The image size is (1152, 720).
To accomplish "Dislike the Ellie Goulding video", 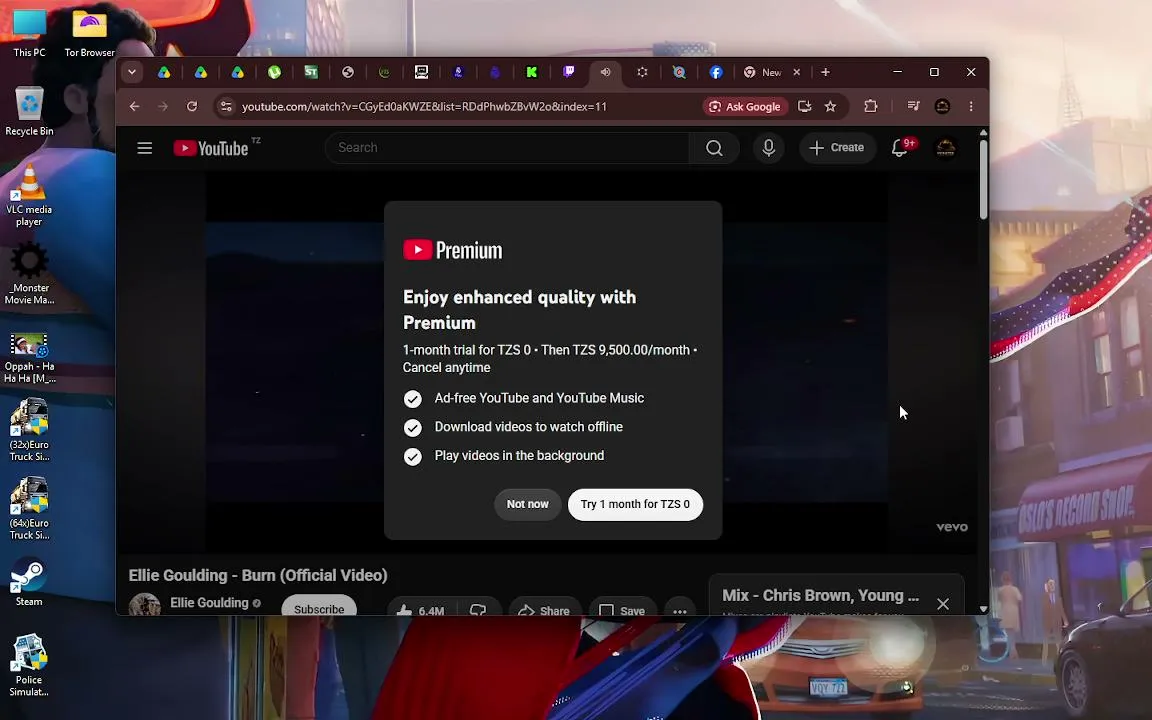I will 478,610.
